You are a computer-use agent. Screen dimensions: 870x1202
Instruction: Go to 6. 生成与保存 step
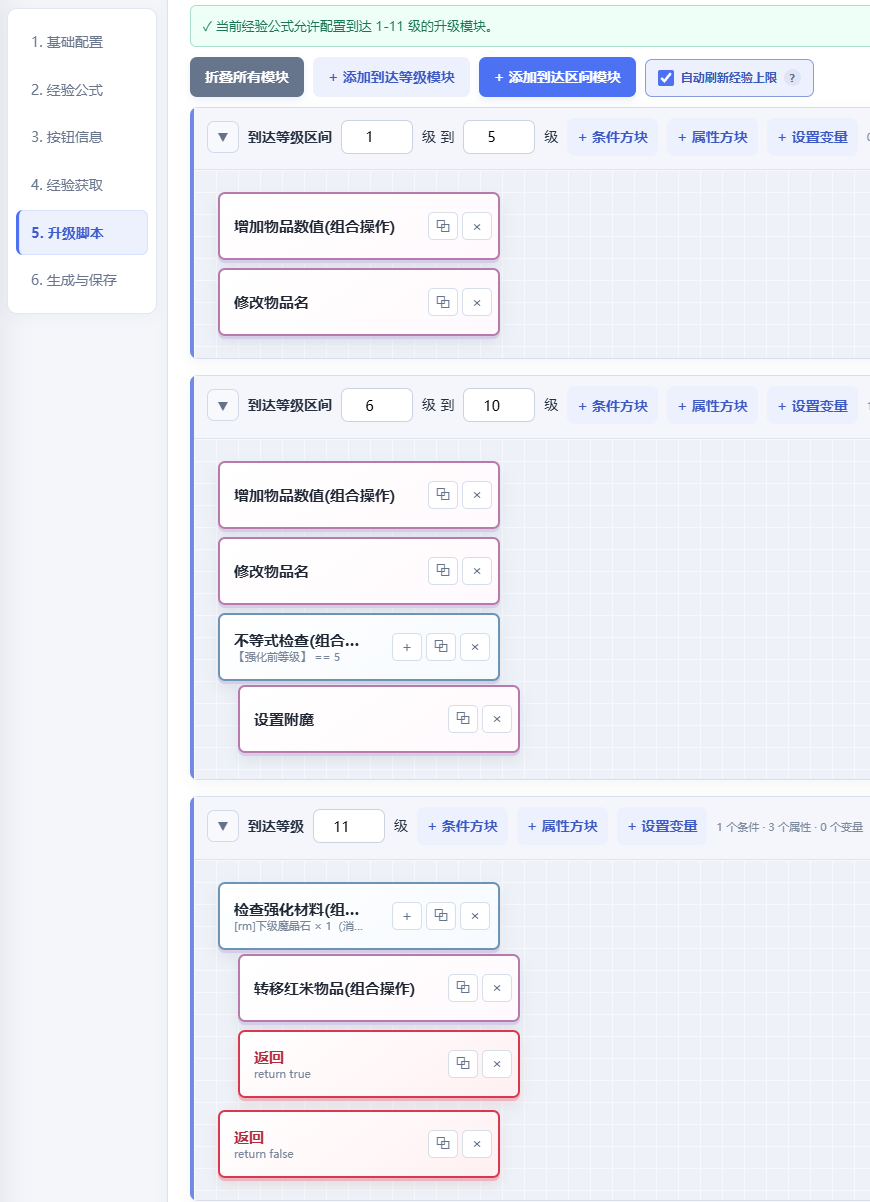click(x=82, y=280)
